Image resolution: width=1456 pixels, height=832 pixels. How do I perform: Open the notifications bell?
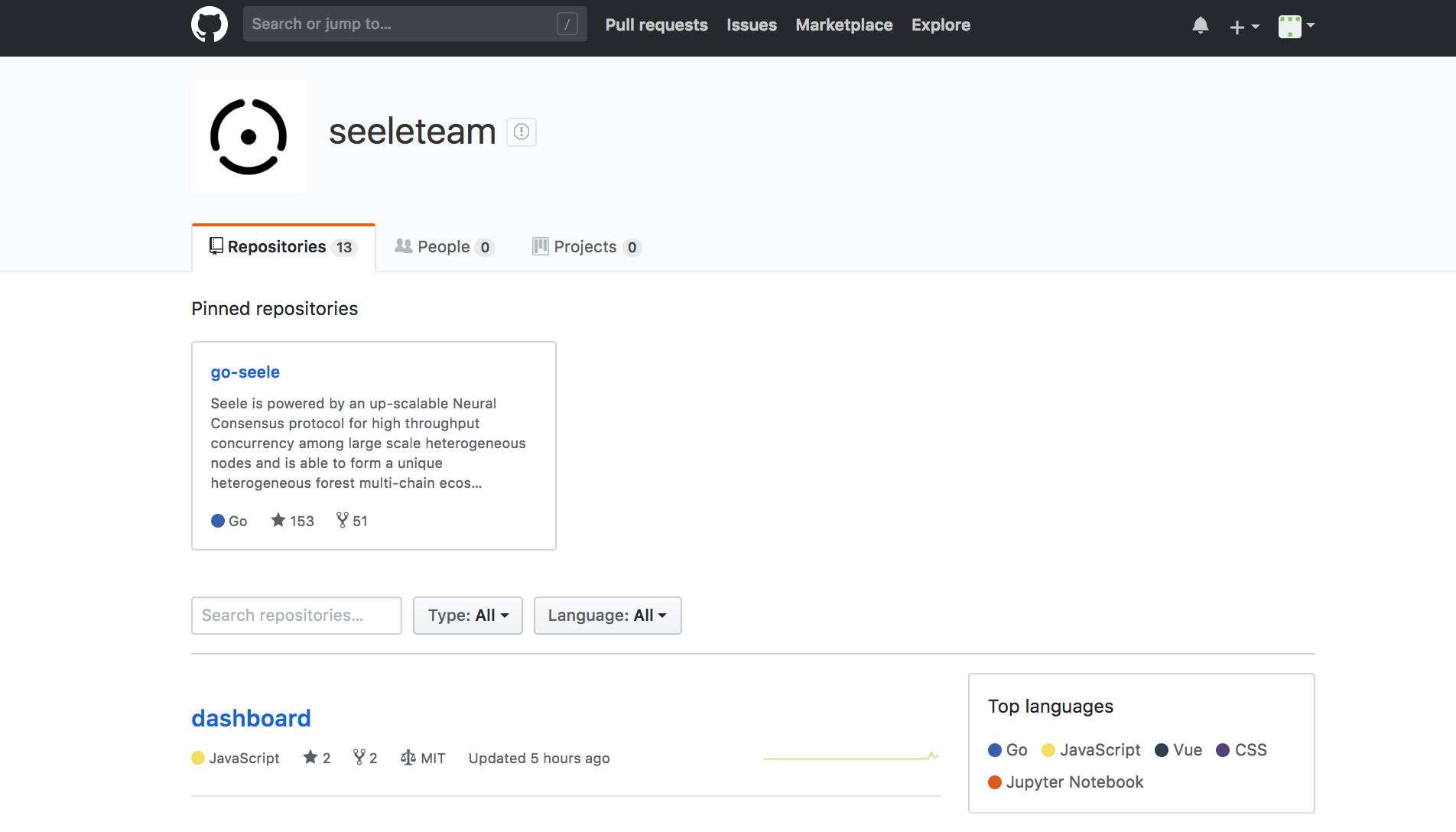[1200, 25]
